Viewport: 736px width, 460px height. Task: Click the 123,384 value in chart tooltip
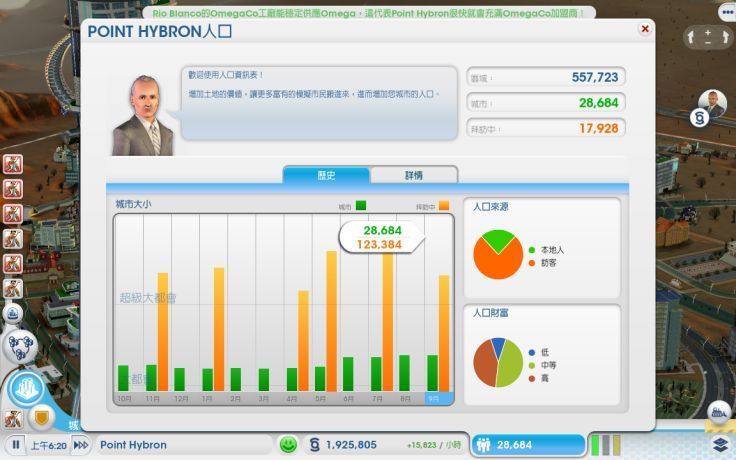click(379, 245)
